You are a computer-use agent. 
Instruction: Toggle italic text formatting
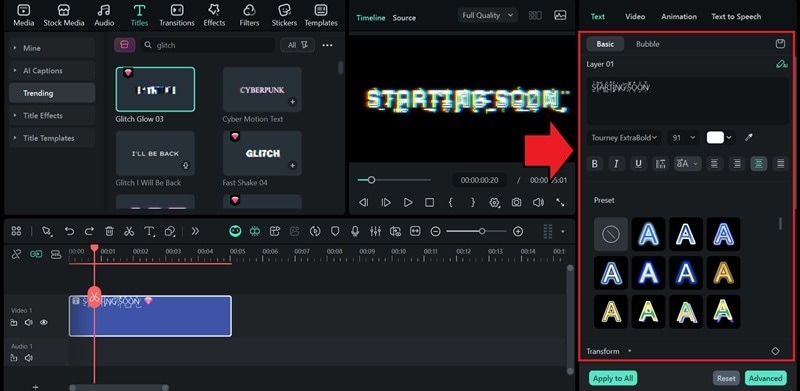(616, 164)
